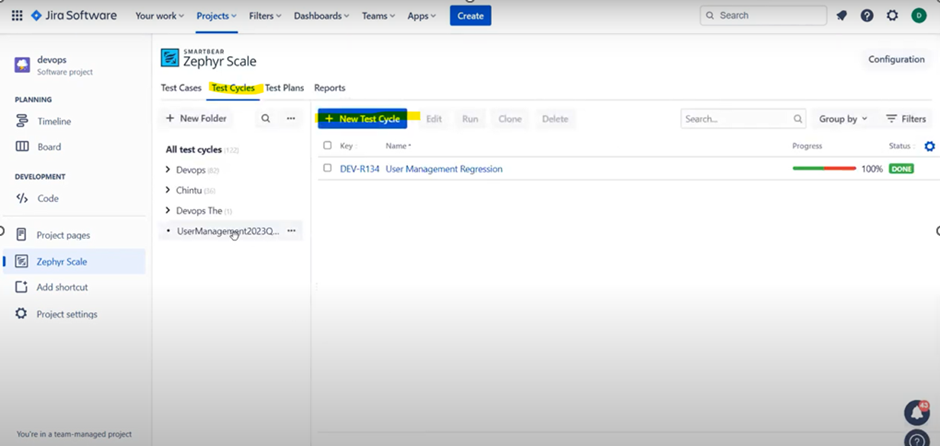
Task: Click the notifications bell icon in header
Action: (x=842, y=16)
